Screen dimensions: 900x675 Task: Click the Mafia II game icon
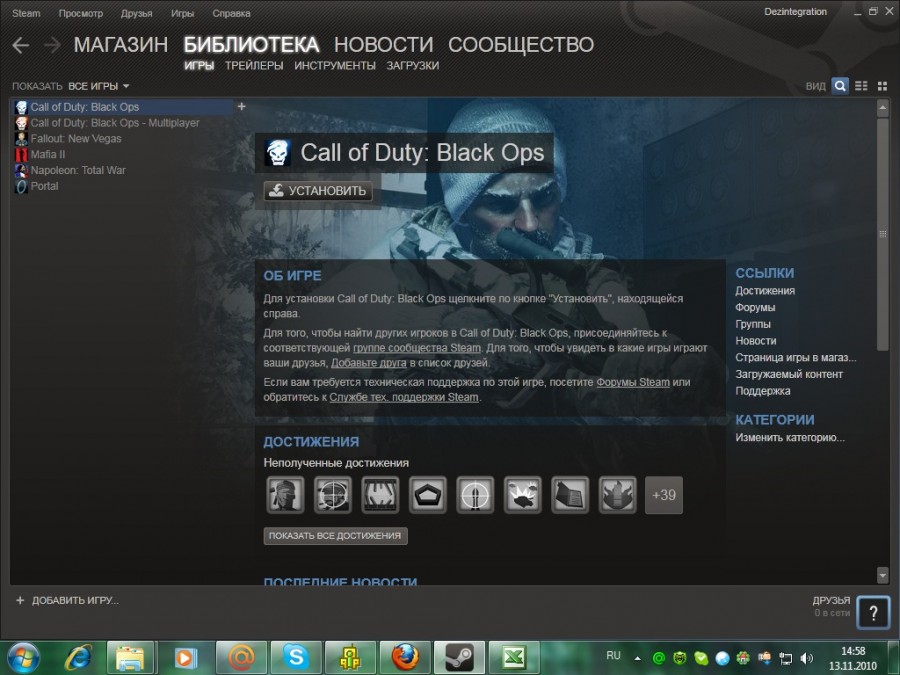tap(21, 154)
